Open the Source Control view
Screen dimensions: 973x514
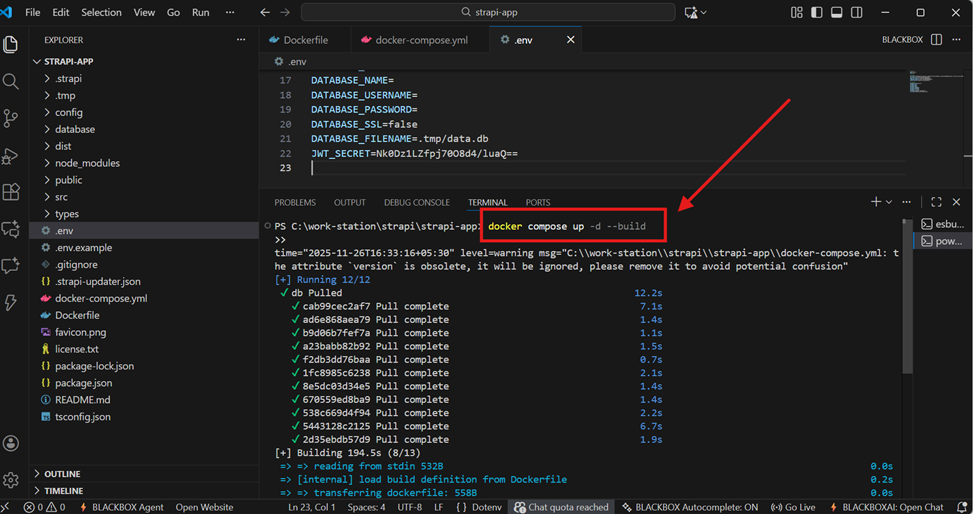11,118
